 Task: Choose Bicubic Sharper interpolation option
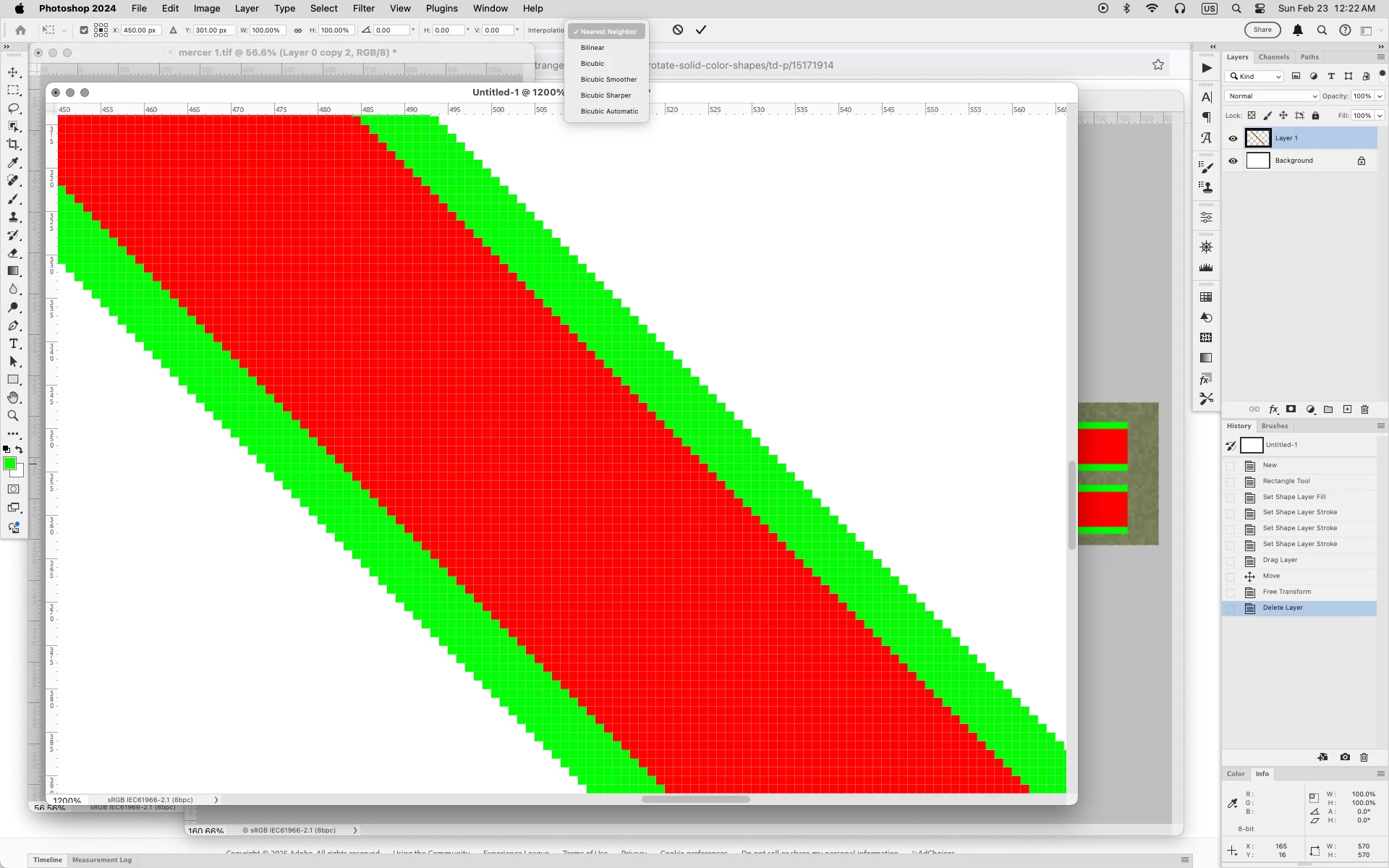606,95
